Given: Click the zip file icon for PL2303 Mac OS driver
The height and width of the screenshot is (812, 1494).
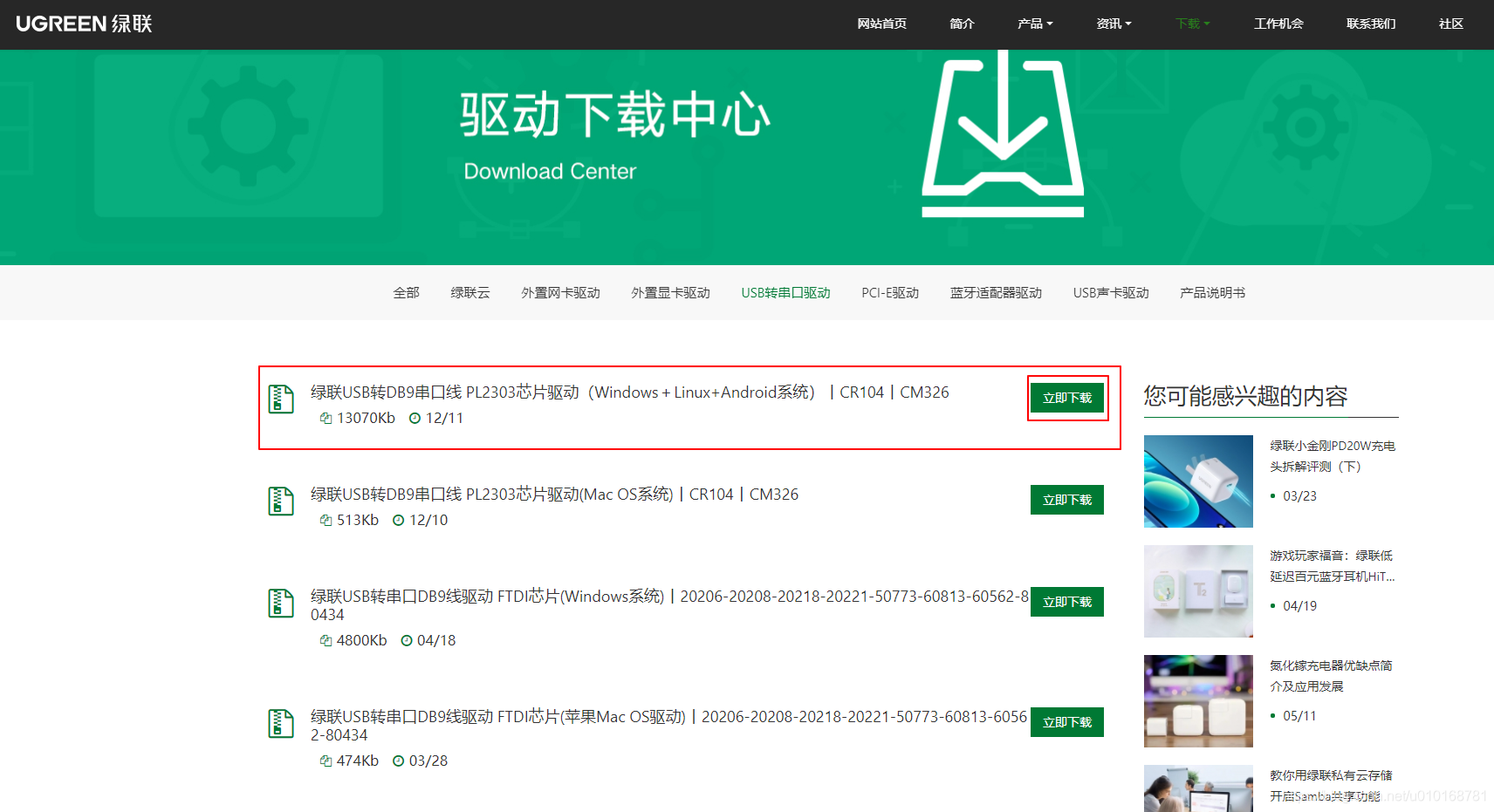Looking at the screenshot, I should click(x=281, y=501).
